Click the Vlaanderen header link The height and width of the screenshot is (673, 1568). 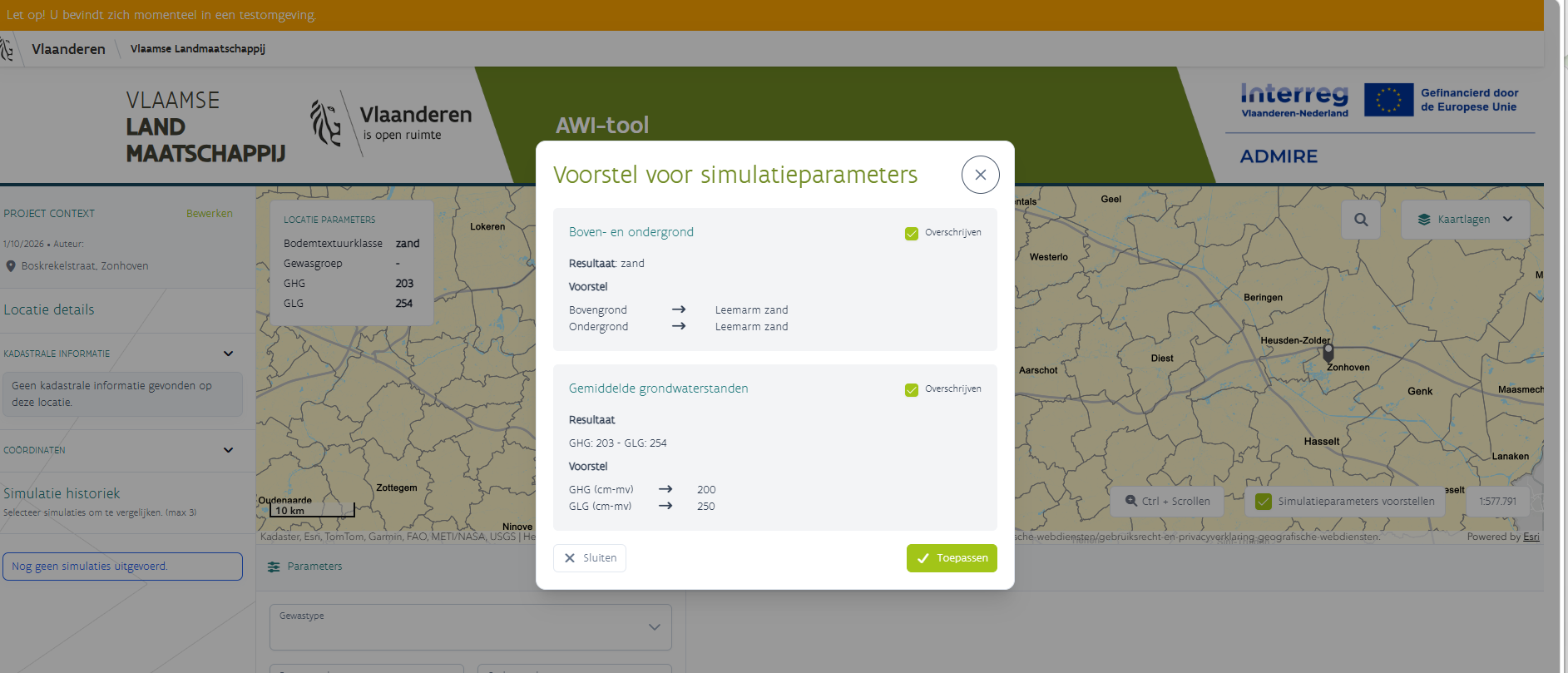68,49
